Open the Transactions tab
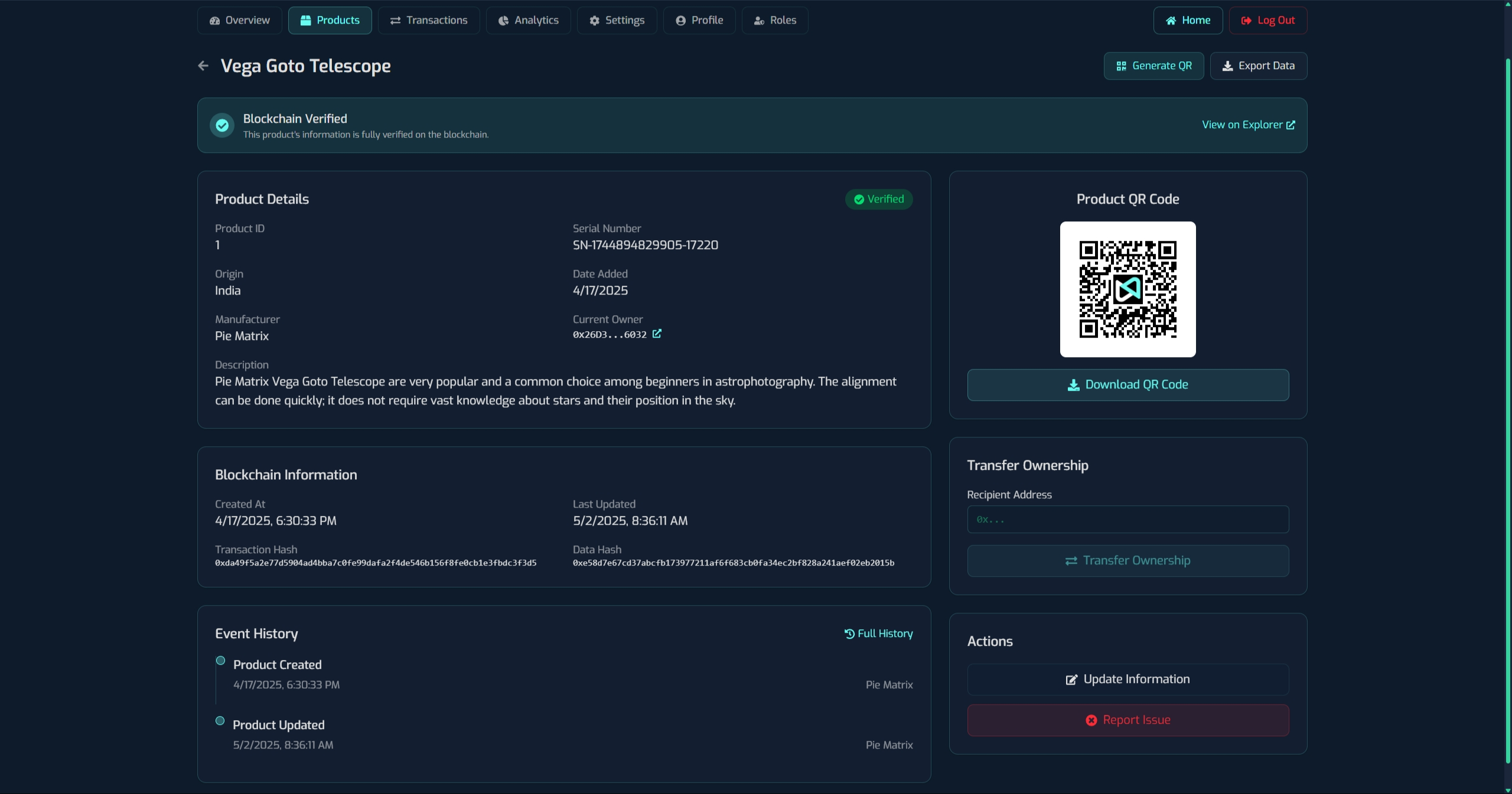The image size is (1512, 794). pyautogui.click(x=429, y=20)
